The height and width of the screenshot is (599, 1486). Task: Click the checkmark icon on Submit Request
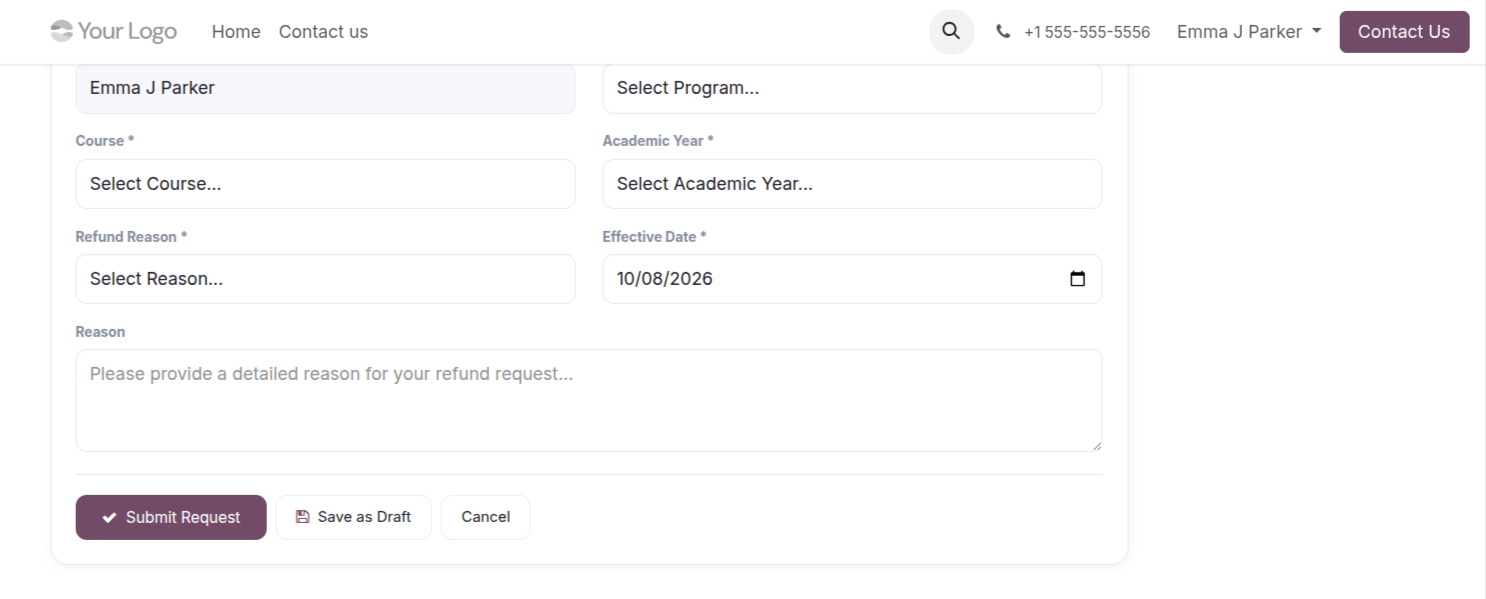109,517
